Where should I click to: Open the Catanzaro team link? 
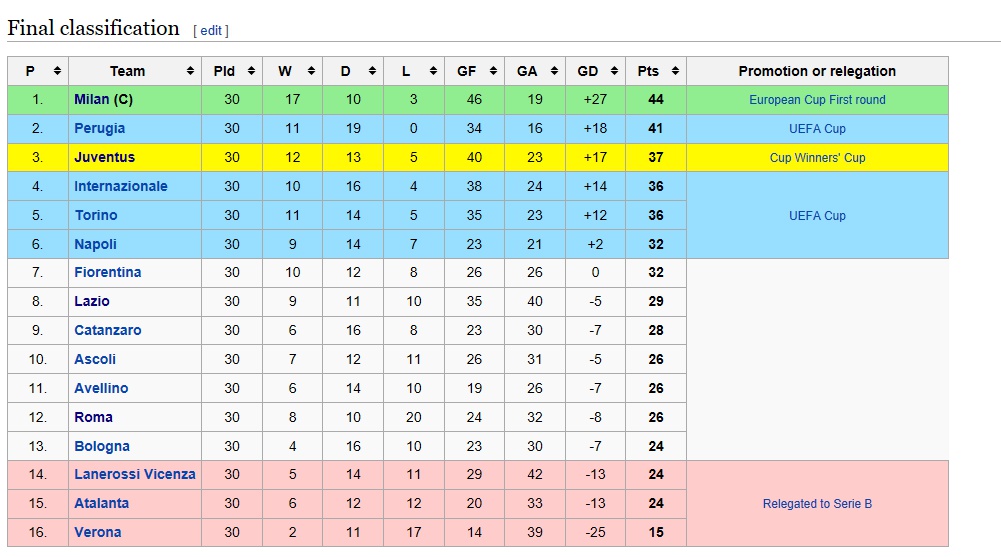[x=108, y=330]
